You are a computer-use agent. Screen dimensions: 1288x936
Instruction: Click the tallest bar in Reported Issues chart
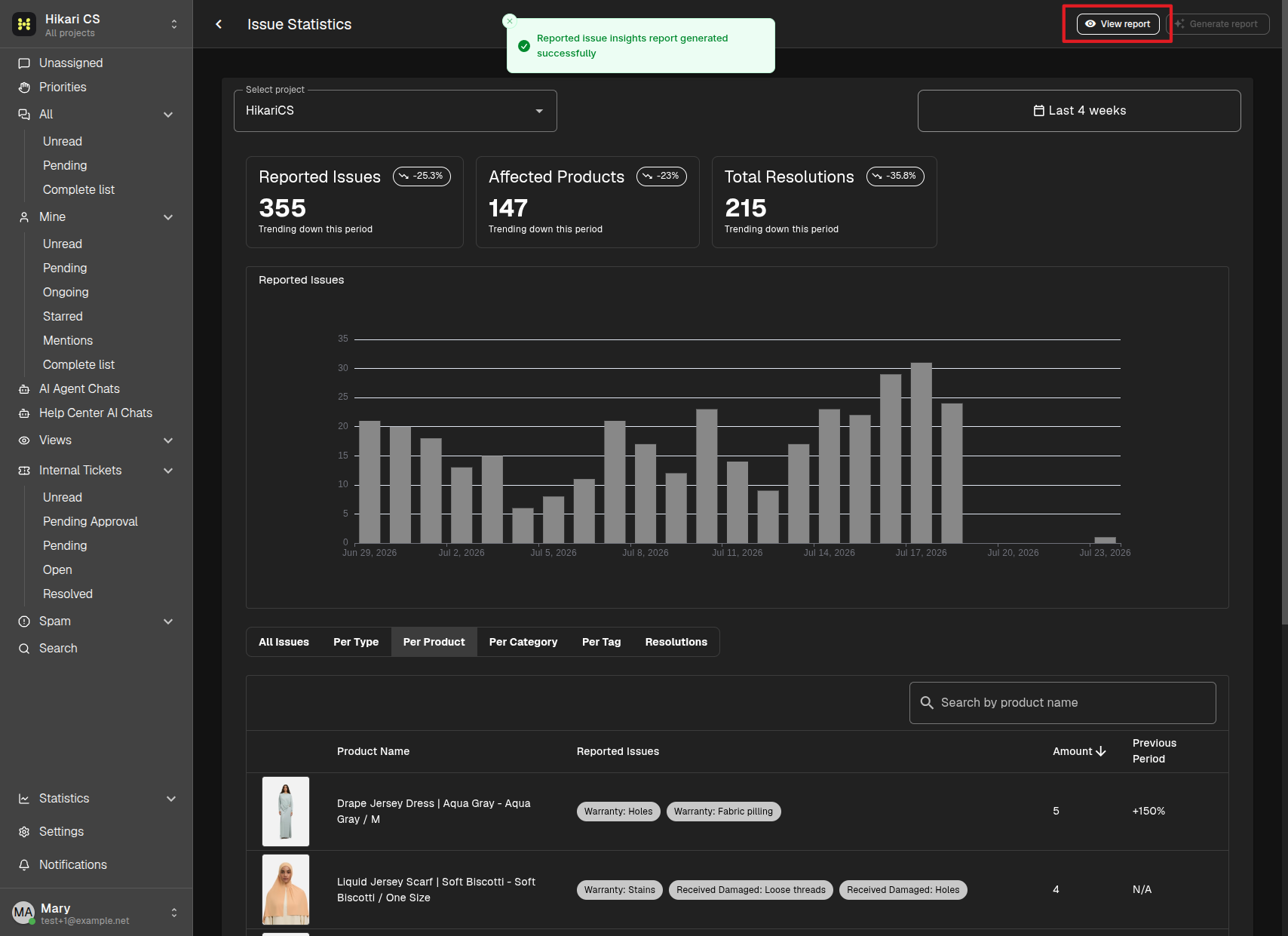(x=922, y=453)
